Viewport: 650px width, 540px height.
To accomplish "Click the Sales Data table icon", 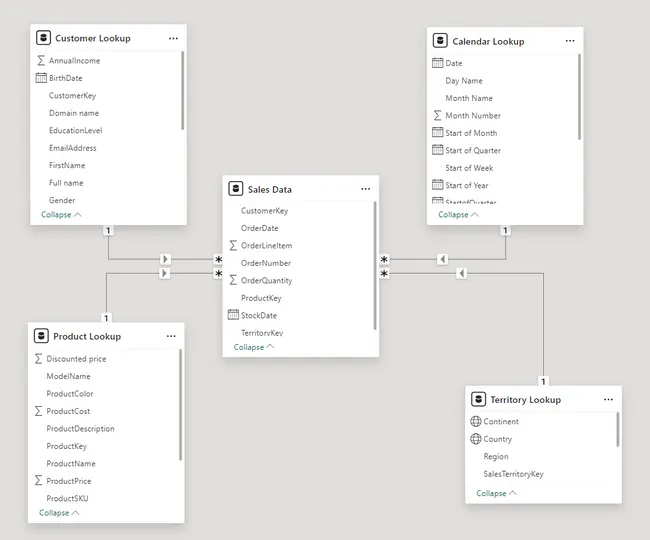I will (235, 188).
